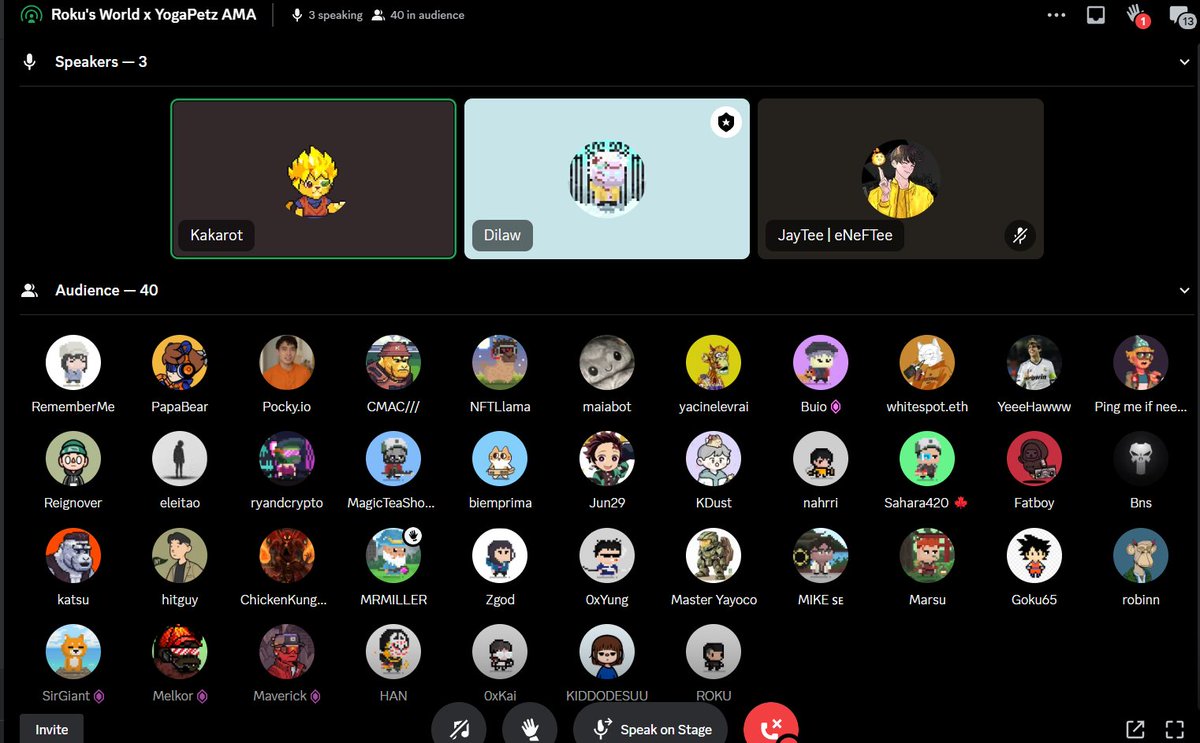Viewport: 1200px width, 743px height.
Task: Open the stage chat icon showing 13
Action: point(1180,15)
